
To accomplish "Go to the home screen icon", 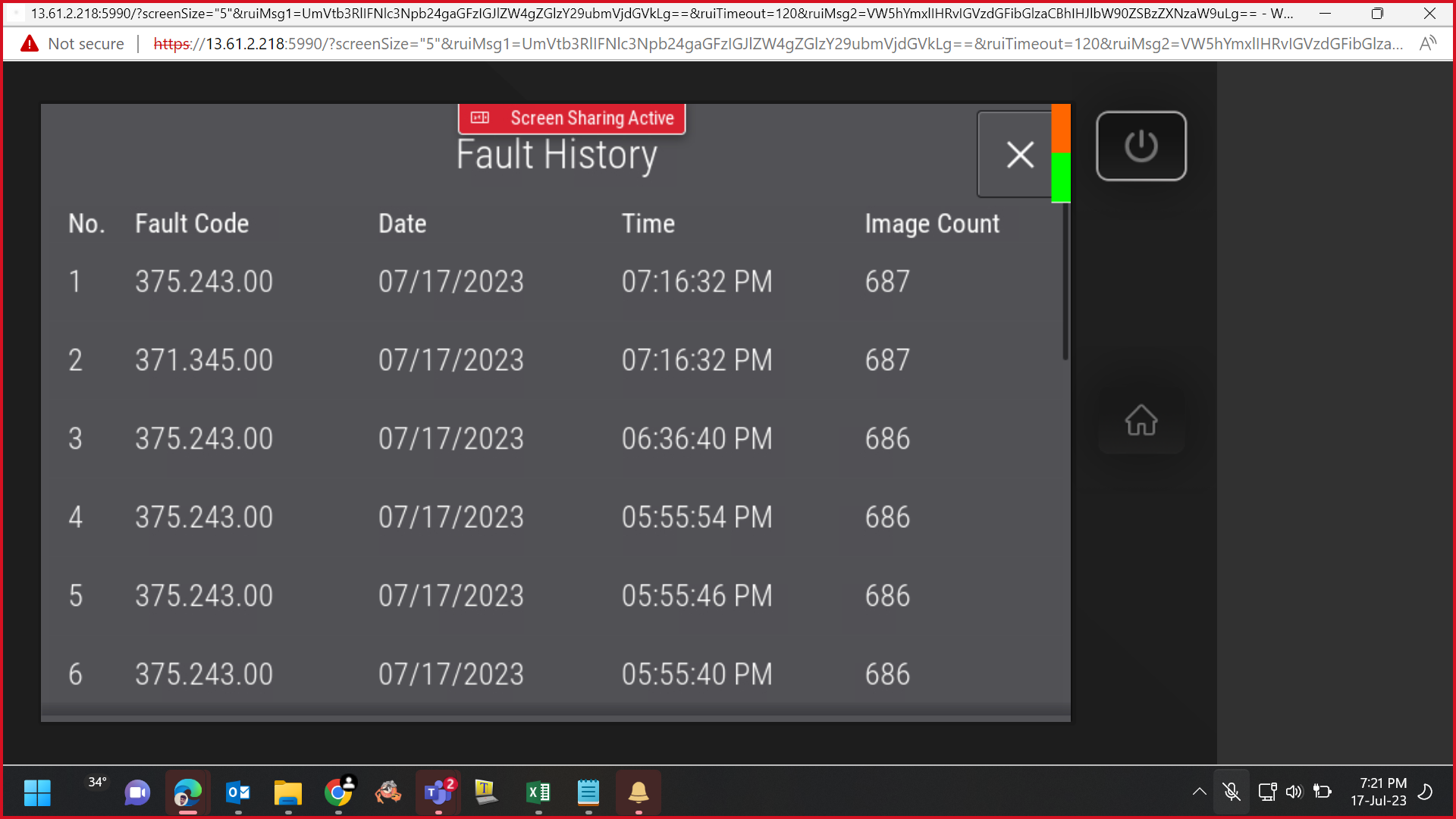I will coord(1141,420).
